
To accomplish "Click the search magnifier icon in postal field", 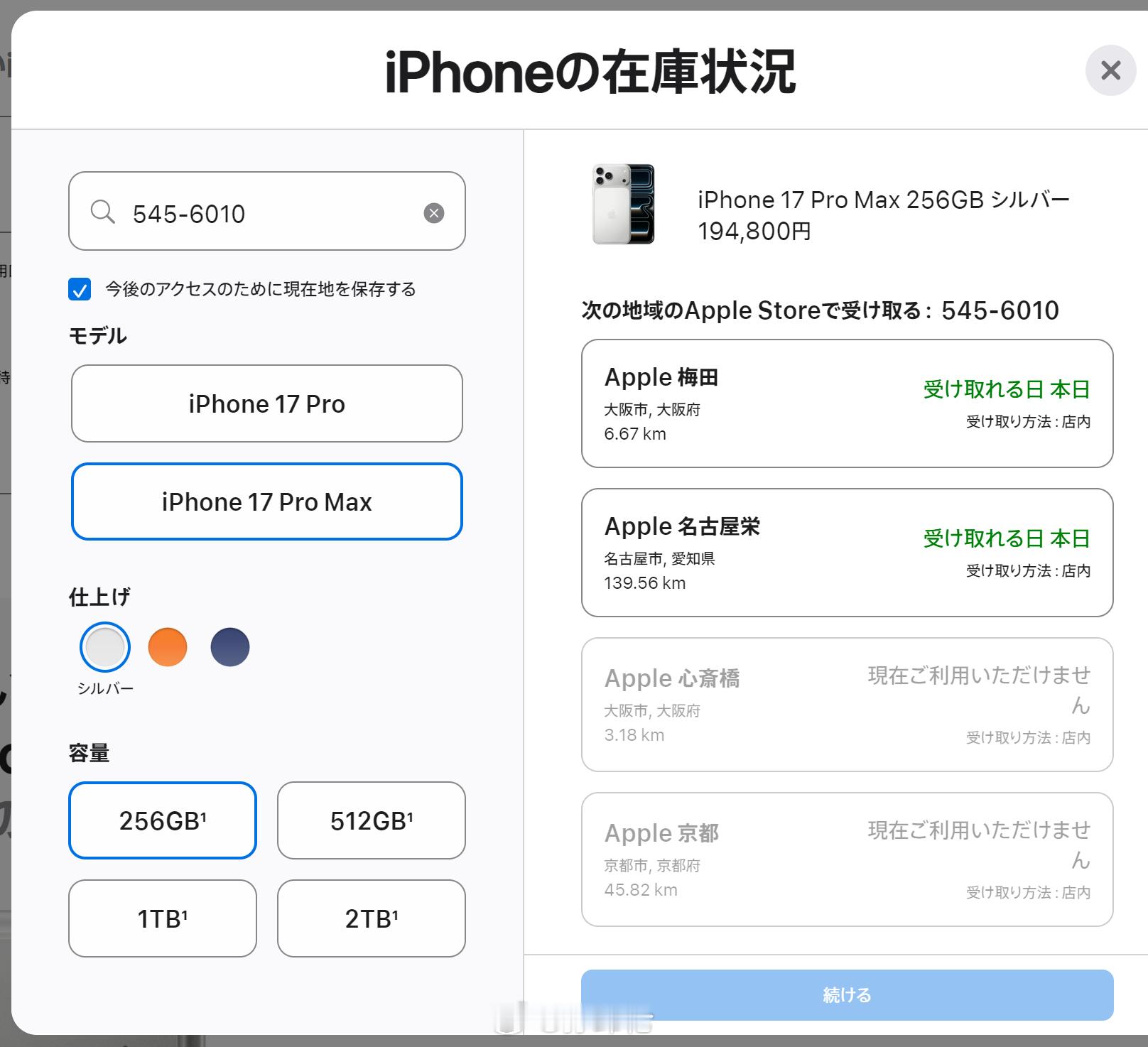I will click(103, 212).
